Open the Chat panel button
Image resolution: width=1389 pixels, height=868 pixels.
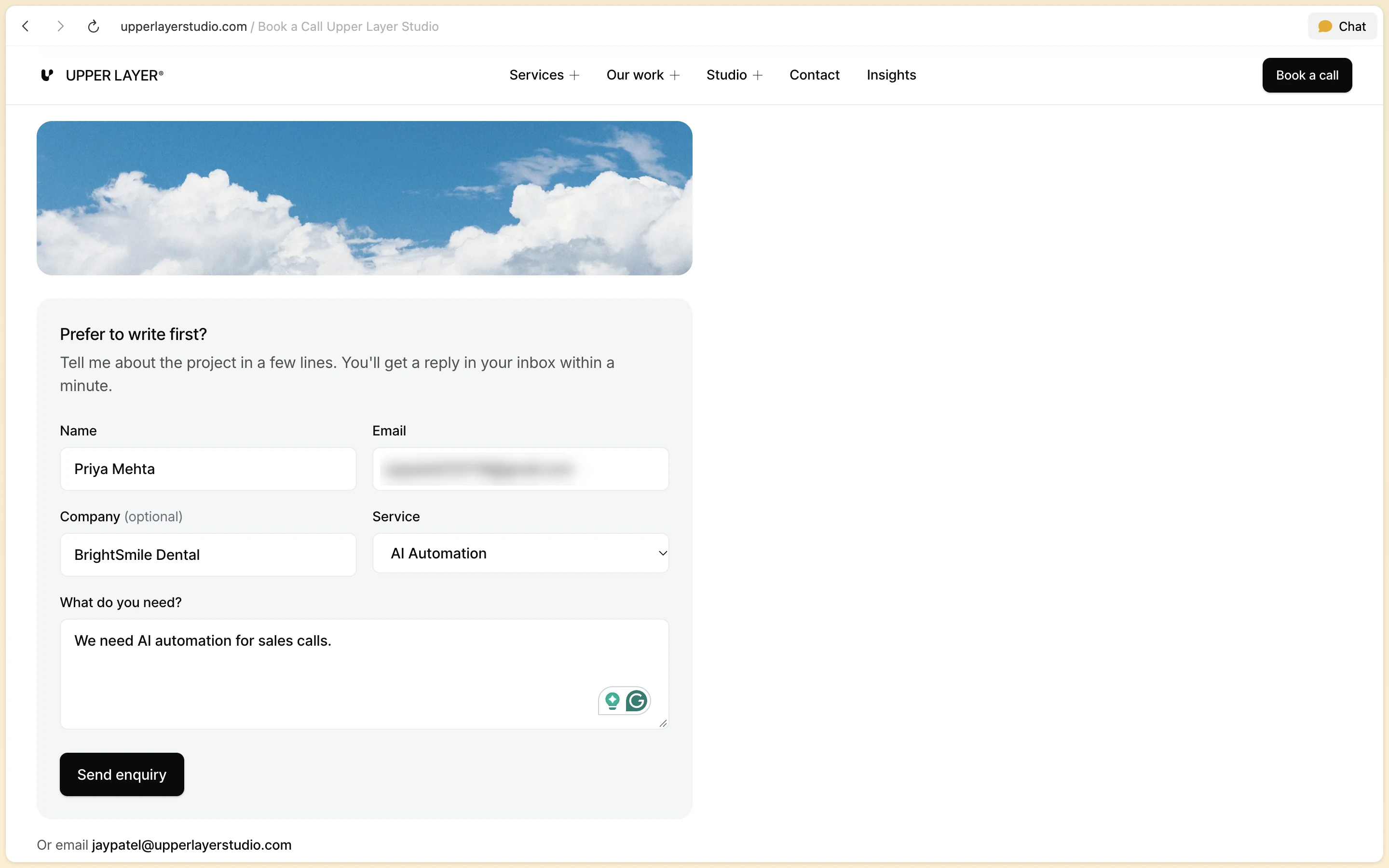click(1342, 27)
